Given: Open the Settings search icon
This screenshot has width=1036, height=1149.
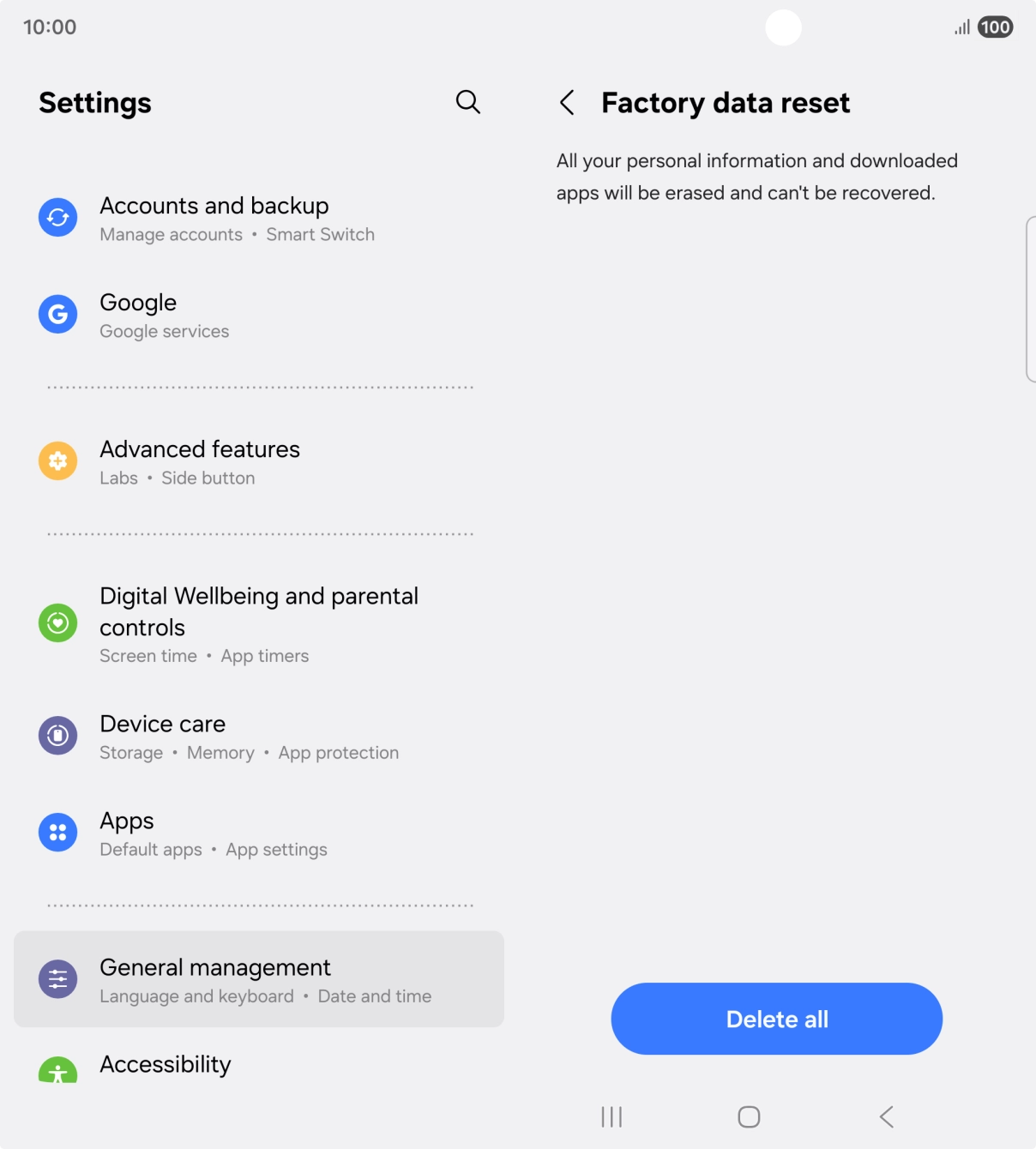Looking at the screenshot, I should [x=467, y=101].
